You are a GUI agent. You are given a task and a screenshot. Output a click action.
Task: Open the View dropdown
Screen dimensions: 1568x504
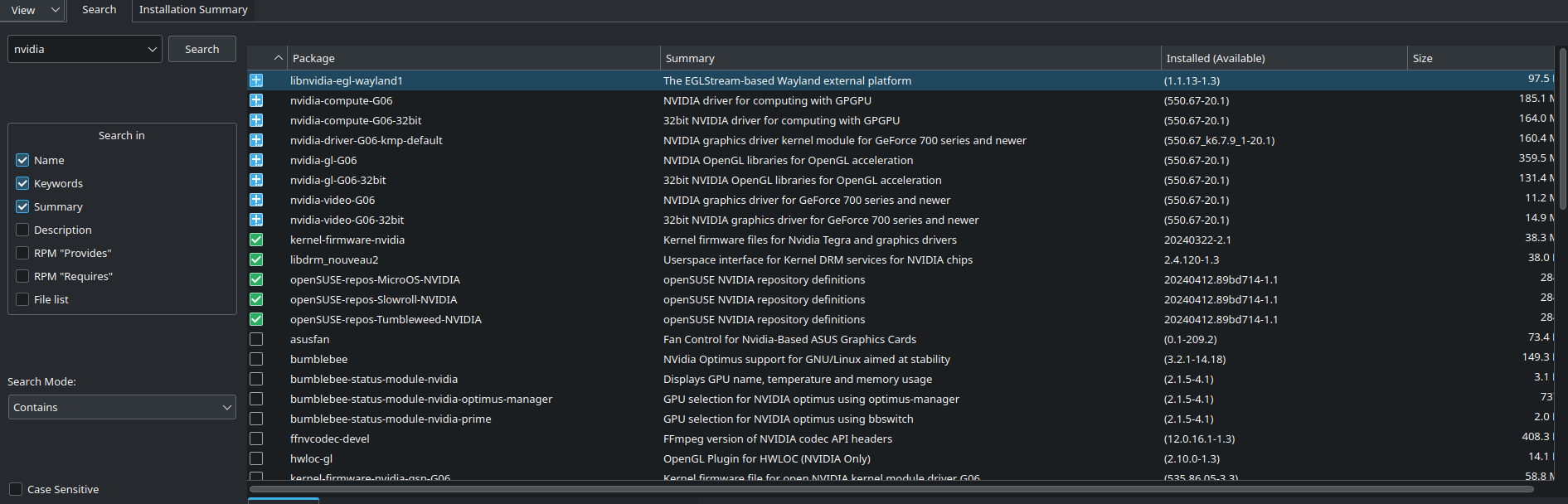point(33,10)
